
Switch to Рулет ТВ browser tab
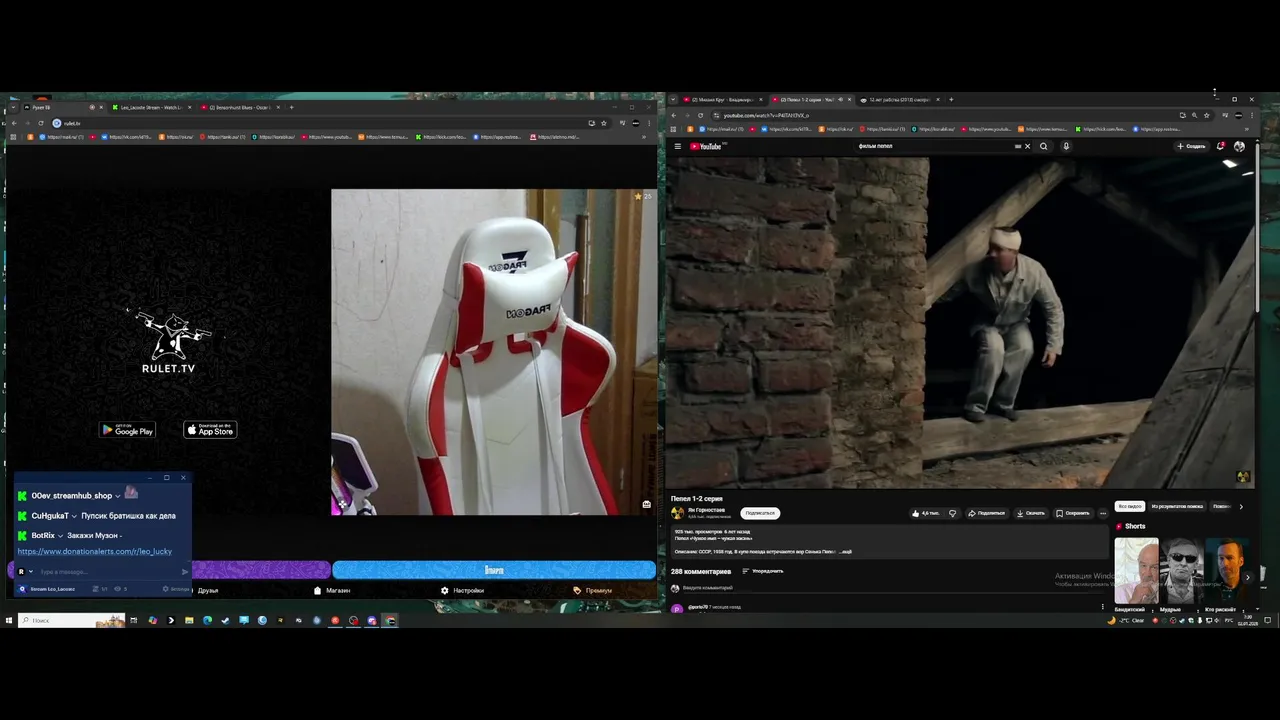(x=60, y=107)
